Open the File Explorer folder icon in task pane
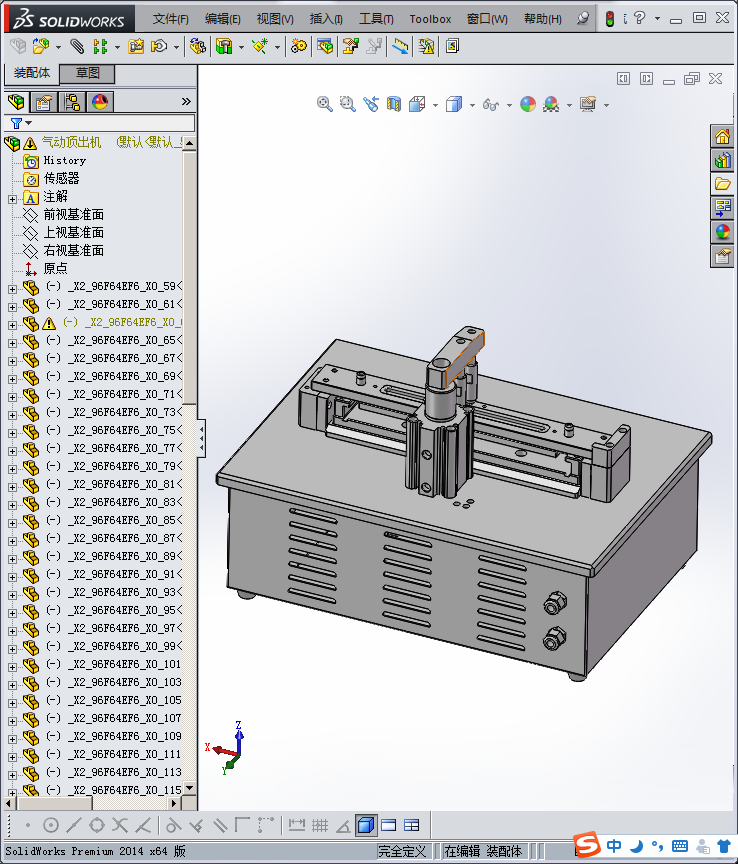Image resolution: width=738 pixels, height=864 pixels. pos(722,184)
